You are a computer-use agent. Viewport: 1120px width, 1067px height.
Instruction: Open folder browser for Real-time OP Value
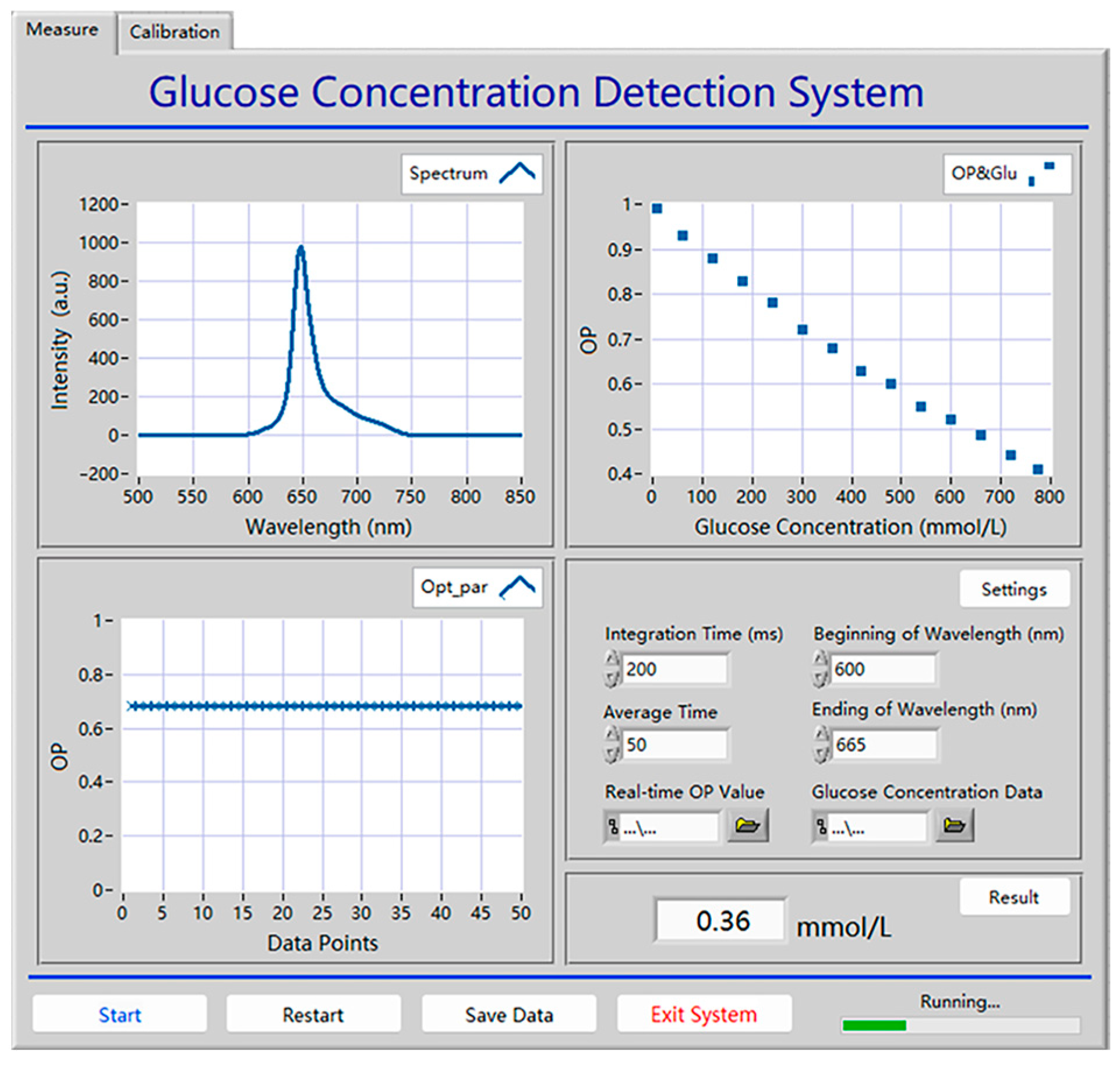tap(748, 825)
